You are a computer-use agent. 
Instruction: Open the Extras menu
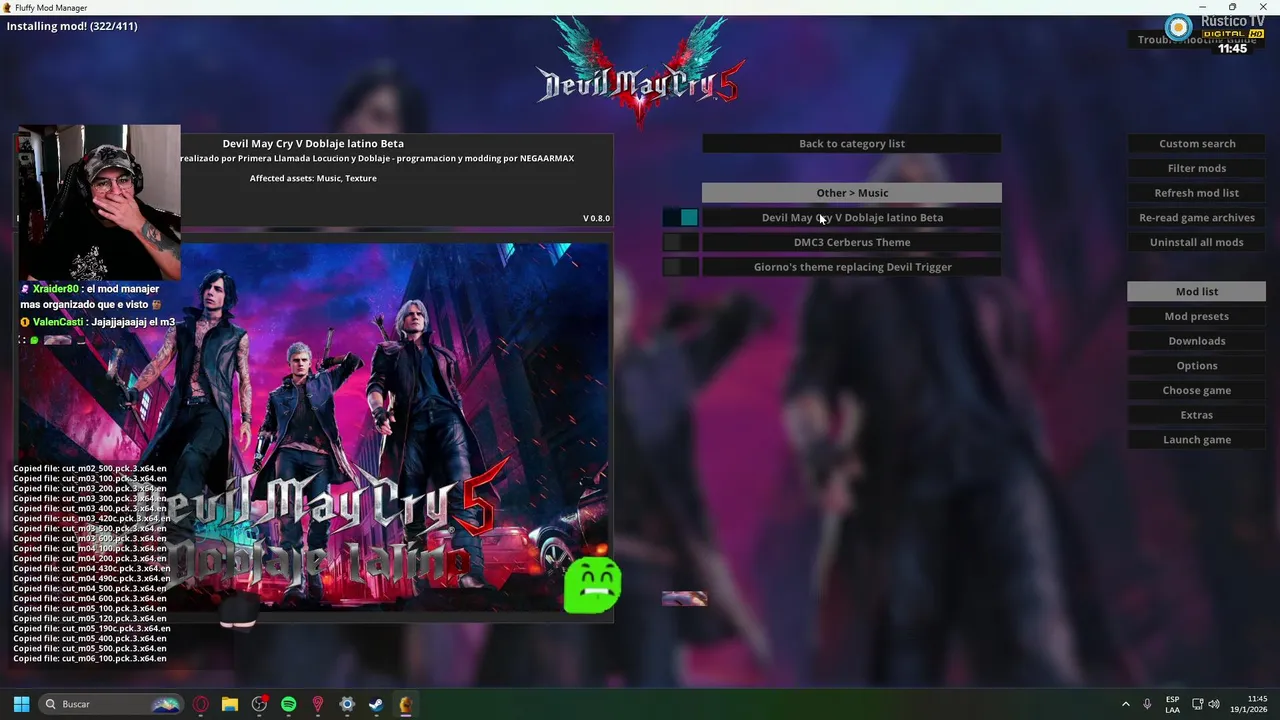click(x=1197, y=415)
